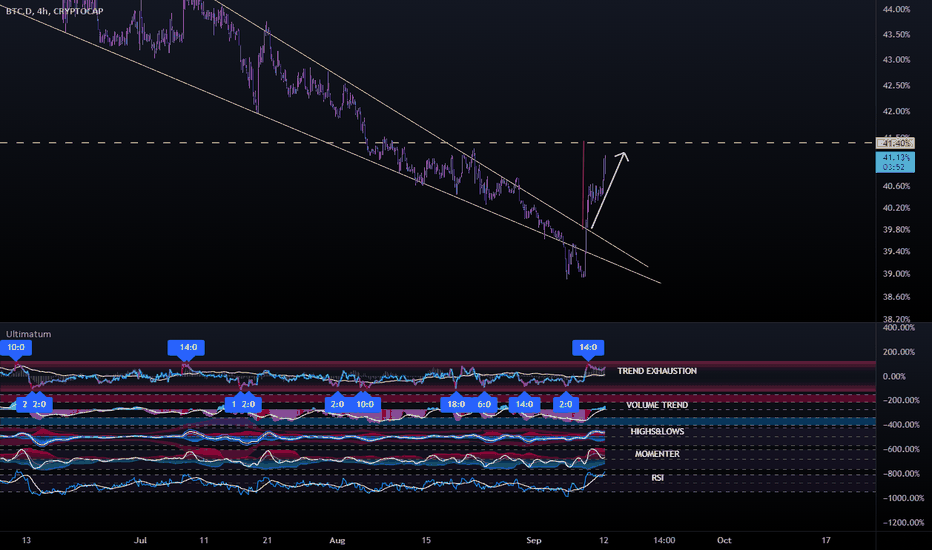The image size is (932, 550).
Task: Click the 39.80% price axis value
Action: tap(896, 230)
